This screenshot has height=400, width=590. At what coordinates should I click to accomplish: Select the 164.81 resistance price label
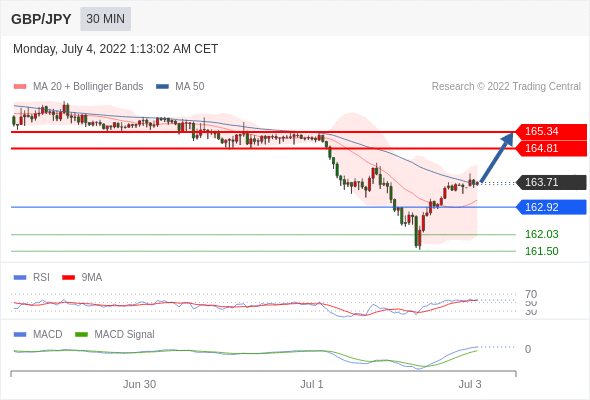point(551,148)
